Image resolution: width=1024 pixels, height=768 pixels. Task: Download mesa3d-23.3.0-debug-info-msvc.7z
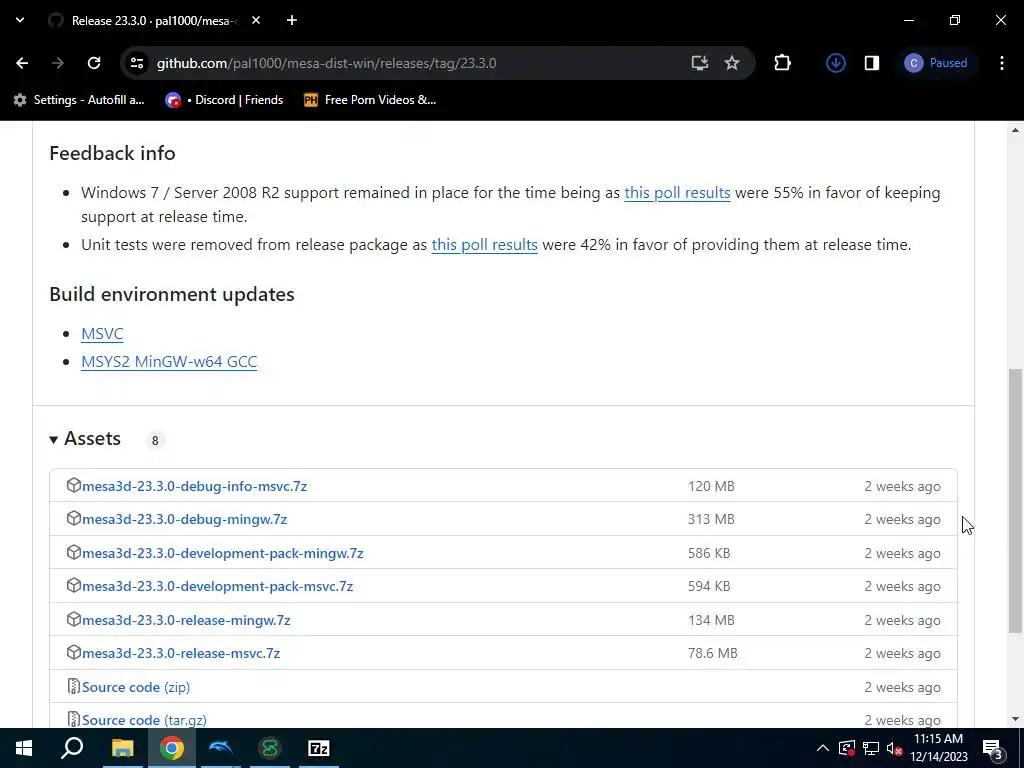click(x=194, y=486)
